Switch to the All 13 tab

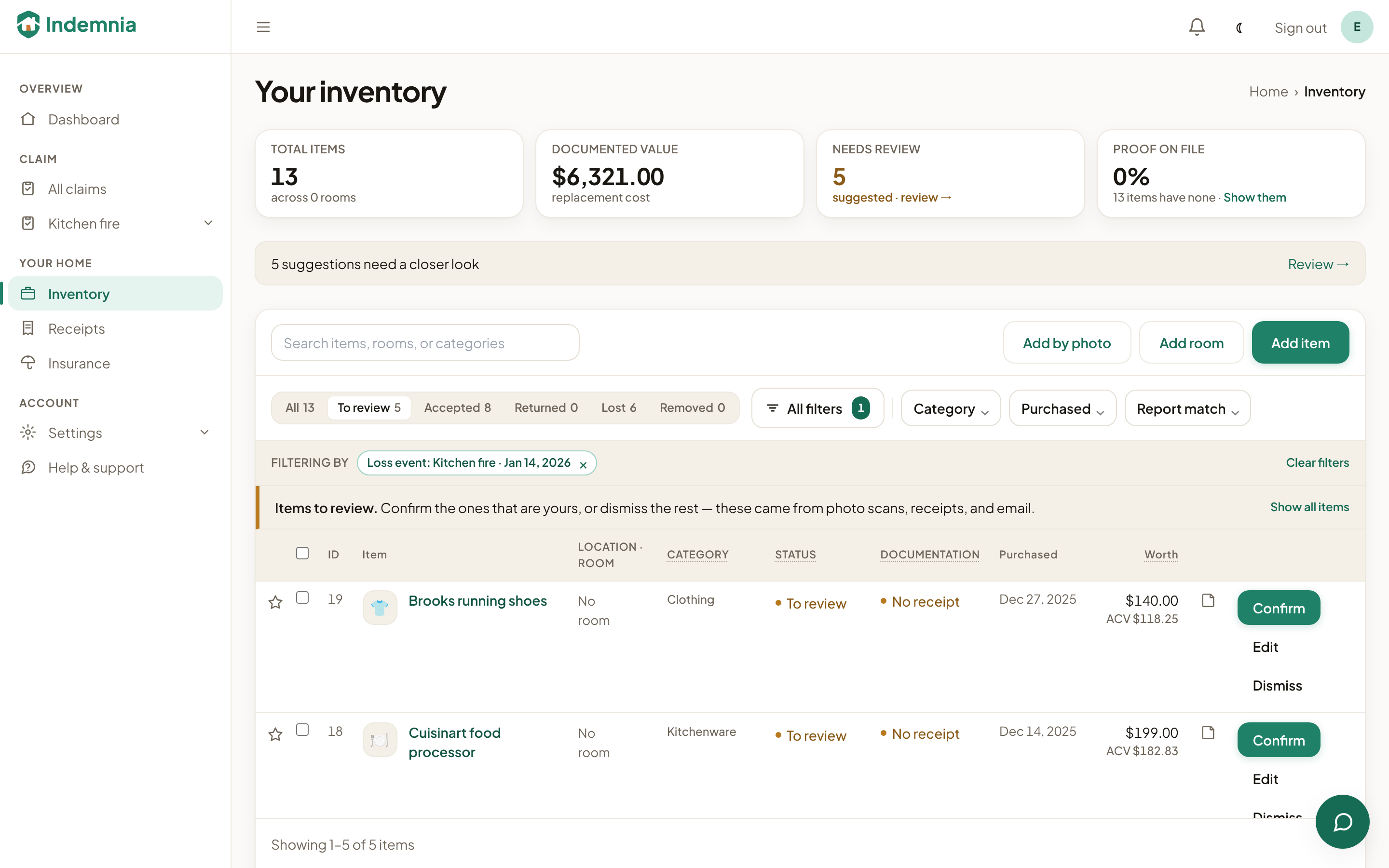(x=300, y=407)
